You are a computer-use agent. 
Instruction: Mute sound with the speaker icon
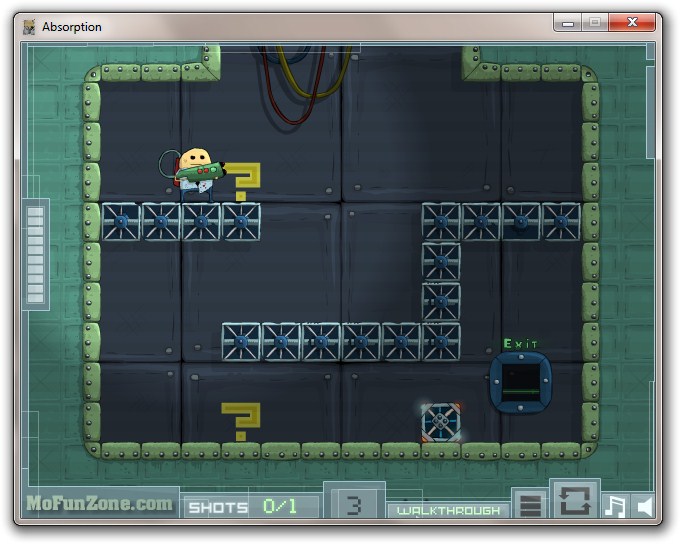(x=645, y=506)
